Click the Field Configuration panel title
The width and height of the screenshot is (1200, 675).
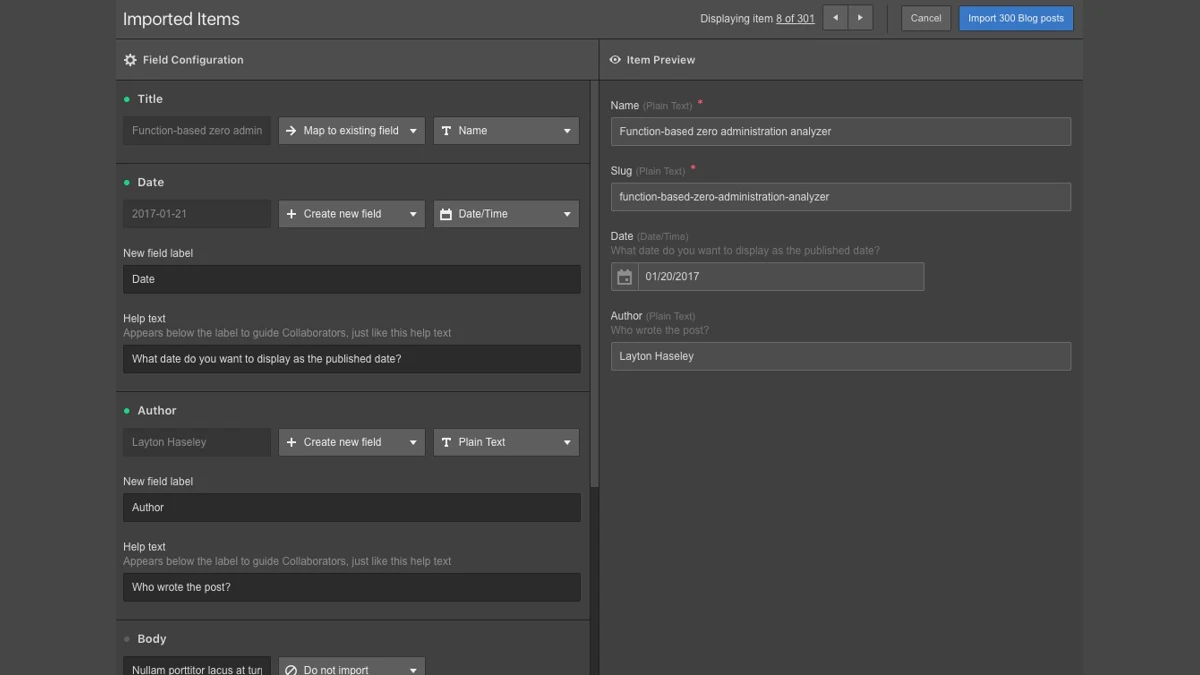point(193,60)
